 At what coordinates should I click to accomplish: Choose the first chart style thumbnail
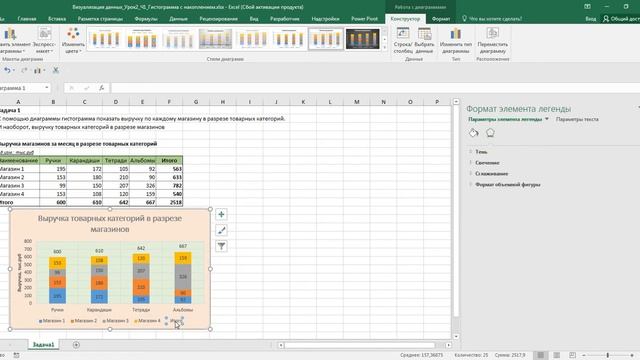[x=105, y=39]
